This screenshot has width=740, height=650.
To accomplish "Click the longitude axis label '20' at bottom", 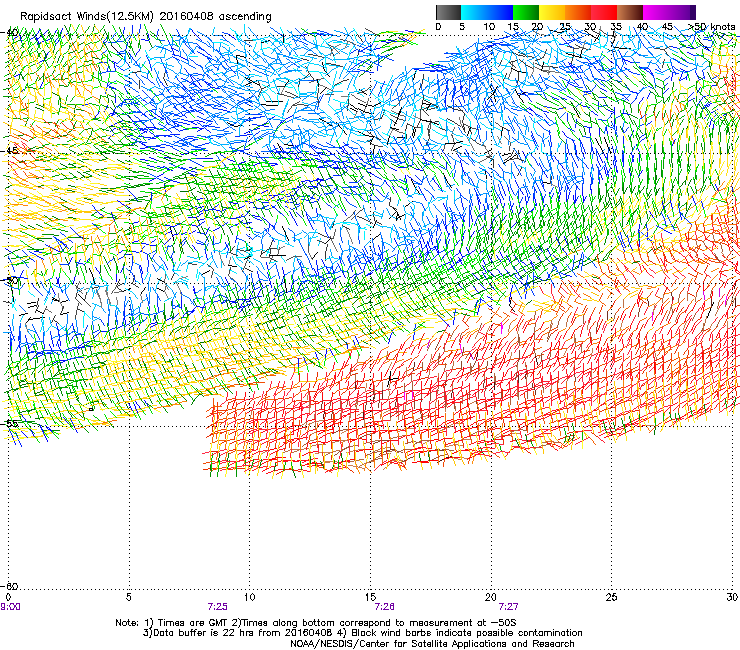I will click(x=491, y=597).
